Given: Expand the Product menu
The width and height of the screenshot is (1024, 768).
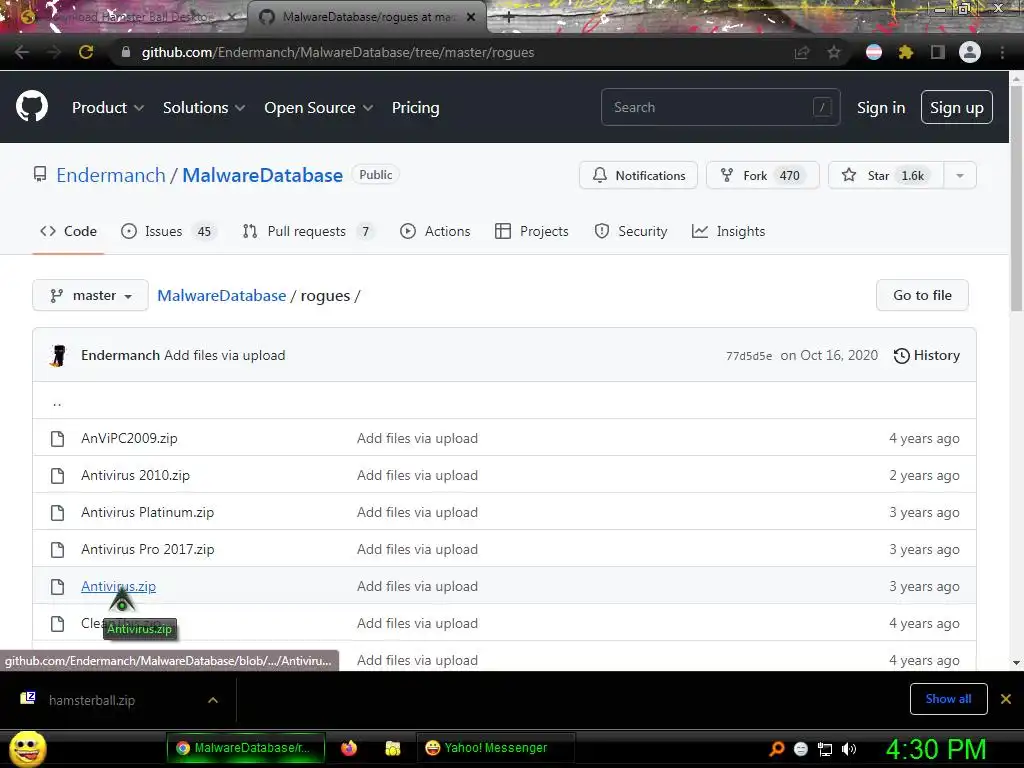Looking at the screenshot, I should 108,108.
